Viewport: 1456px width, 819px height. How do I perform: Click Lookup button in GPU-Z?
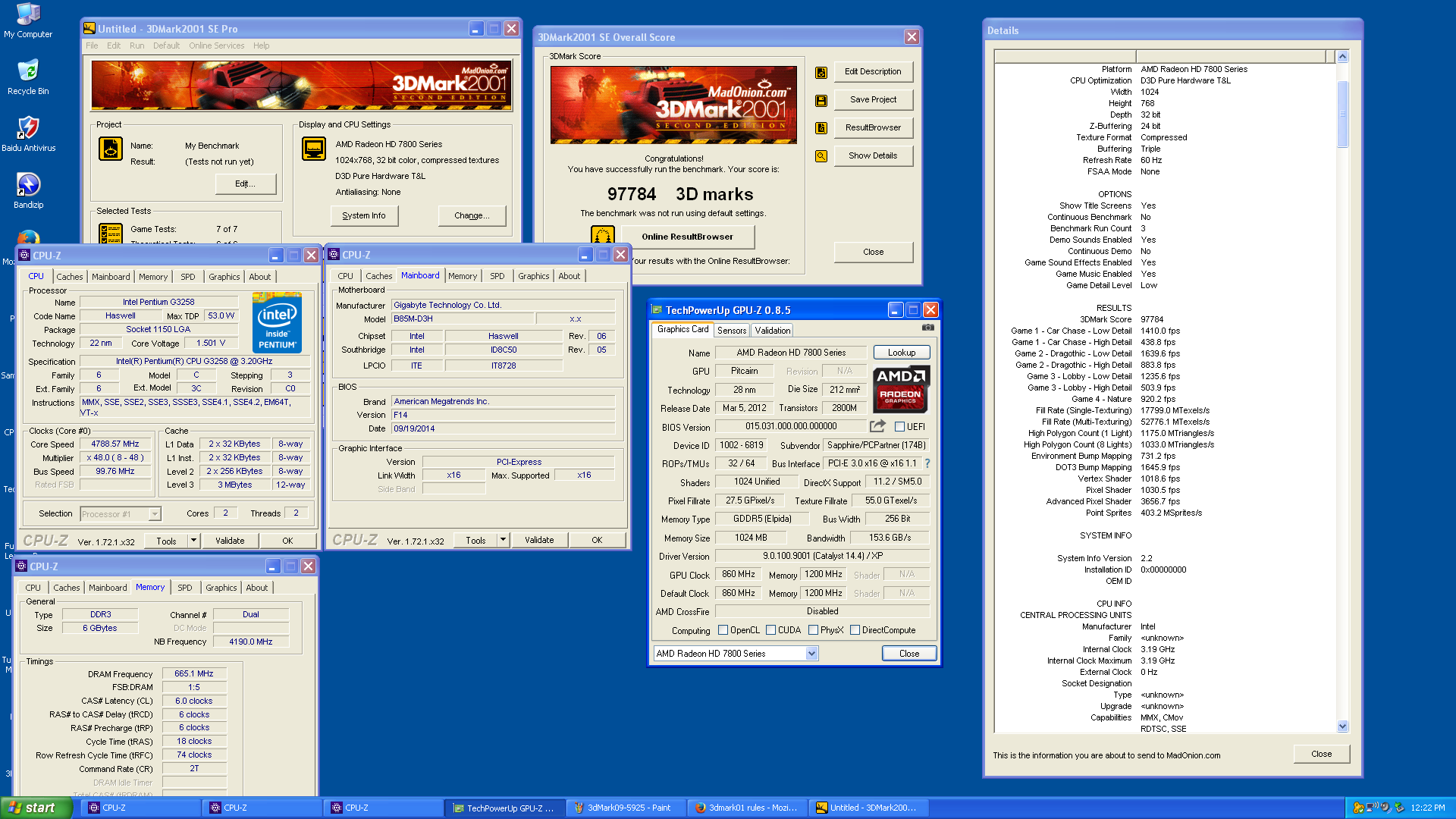(x=902, y=353)
